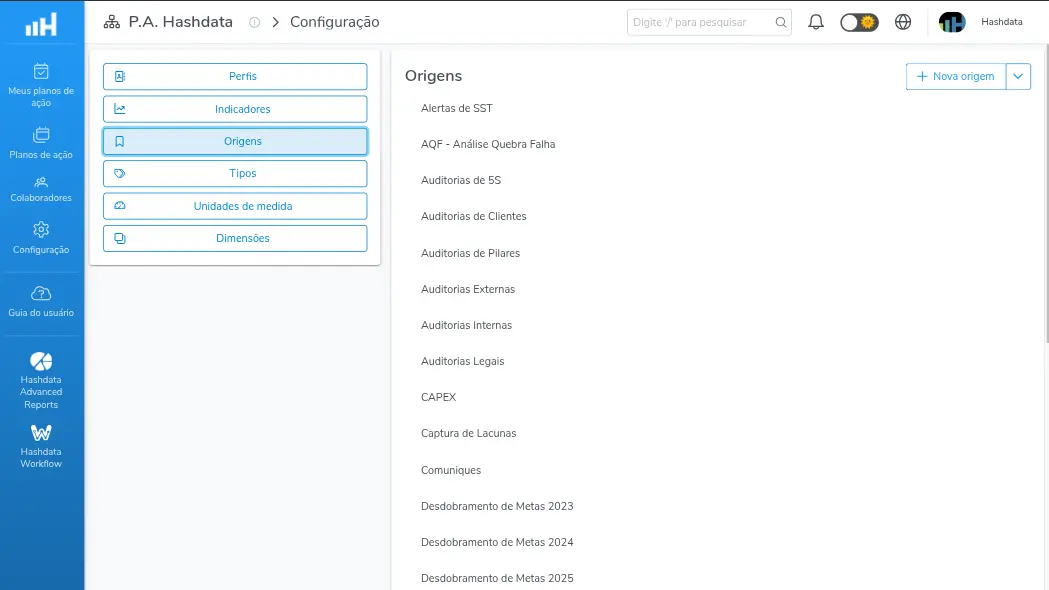Screen dimensions: 1049x590
Task: Open Configuração gear in sidebar
Action: (x=41, y=237)
